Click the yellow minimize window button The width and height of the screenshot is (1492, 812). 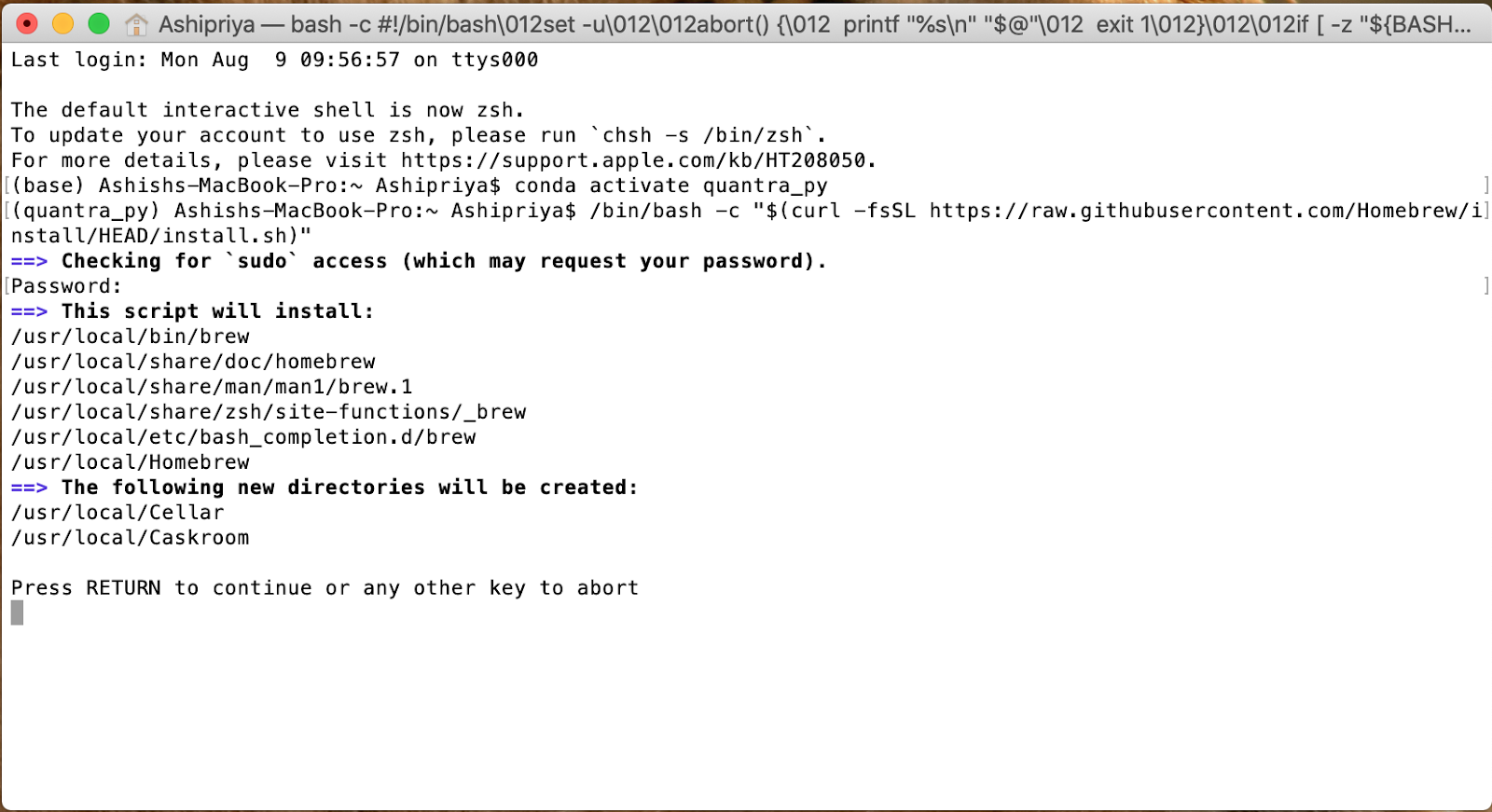(62, 23)
